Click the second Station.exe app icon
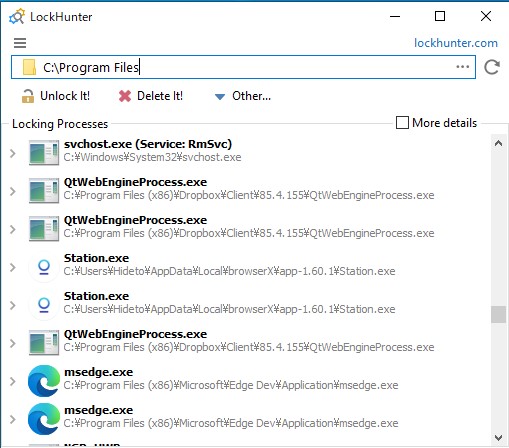 [44, 305]
